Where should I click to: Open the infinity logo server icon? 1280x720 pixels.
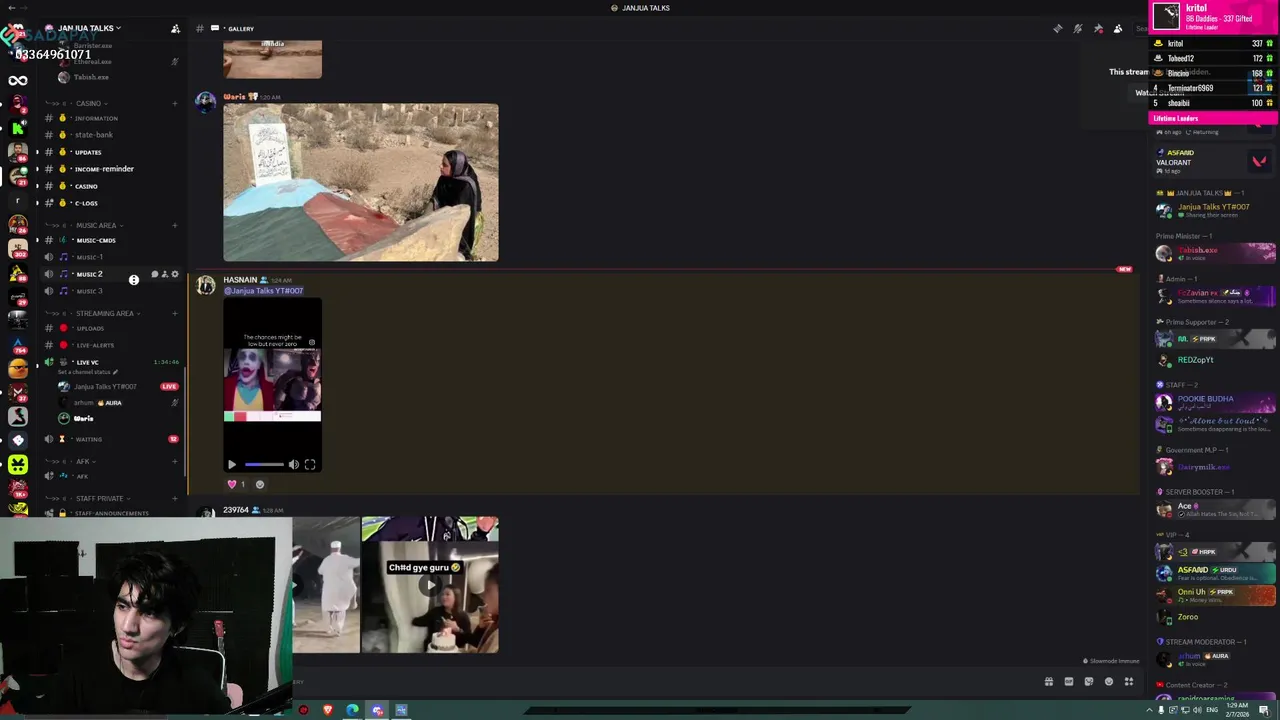pos(18,81)
